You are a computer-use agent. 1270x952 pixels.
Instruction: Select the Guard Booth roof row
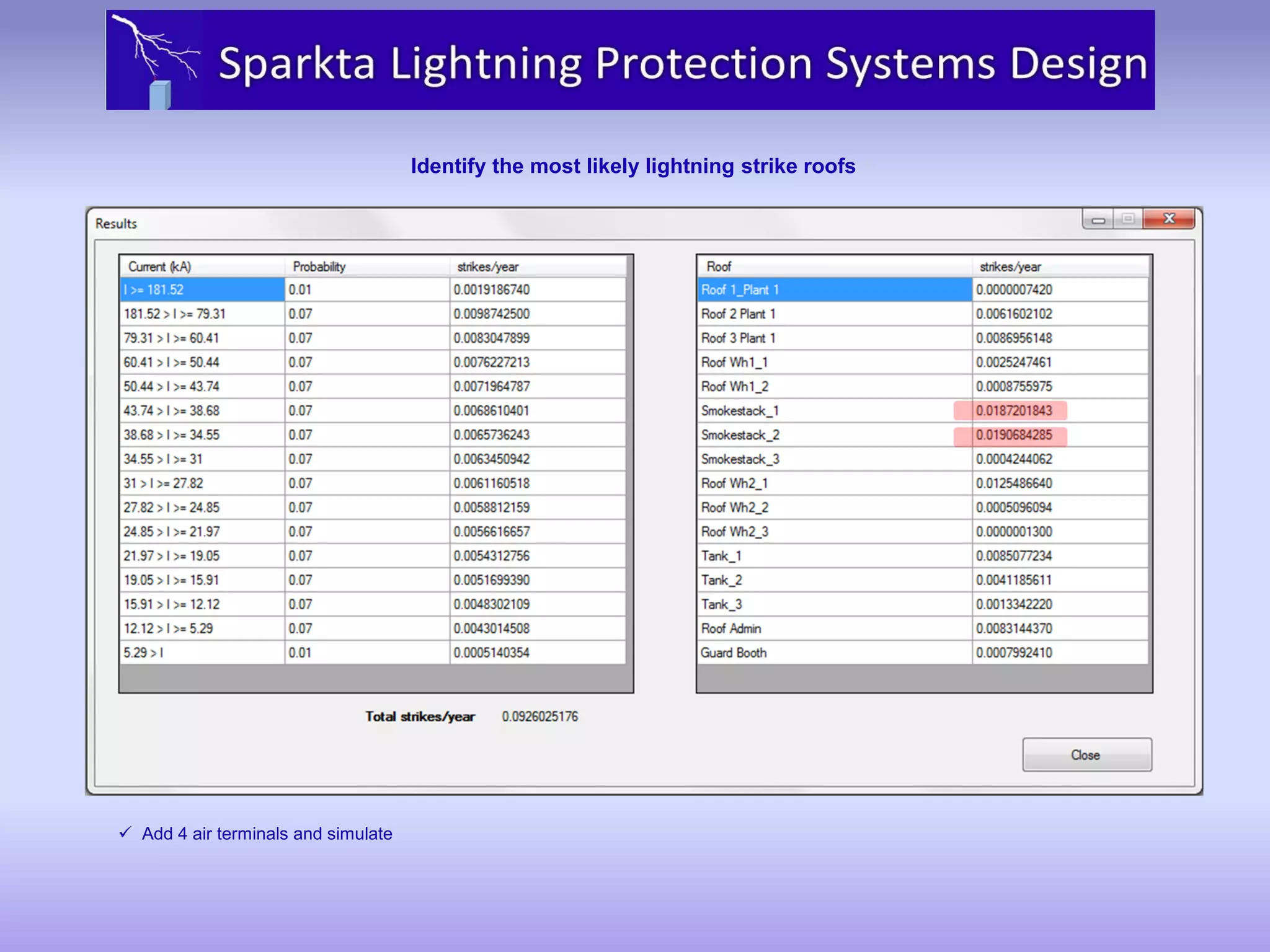pos(734,653)
